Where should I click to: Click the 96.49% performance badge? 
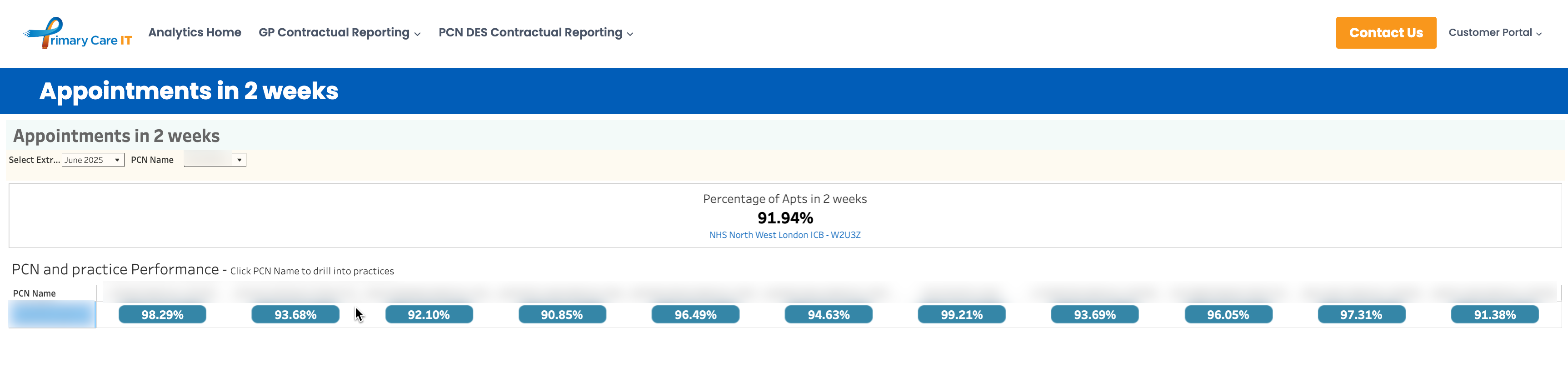click(x=695, y=314)
